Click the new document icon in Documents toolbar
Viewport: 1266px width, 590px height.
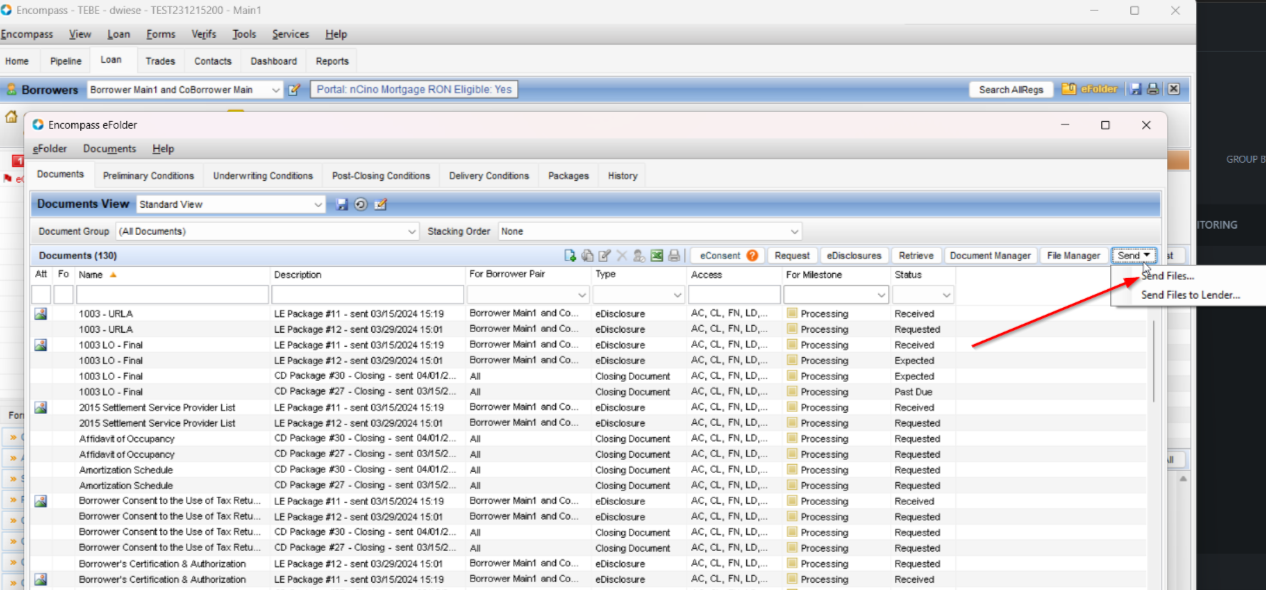pyautogui.click(x=570, y=256)
